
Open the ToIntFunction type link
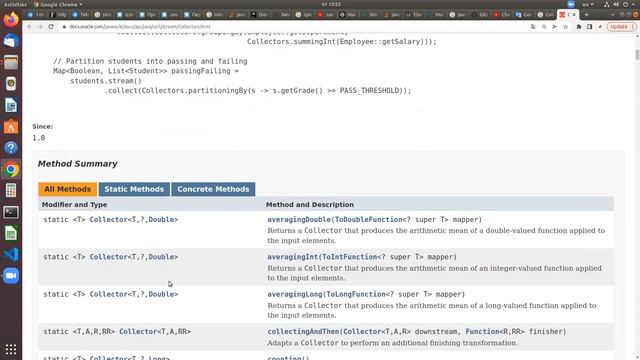(x=349, y=257)
